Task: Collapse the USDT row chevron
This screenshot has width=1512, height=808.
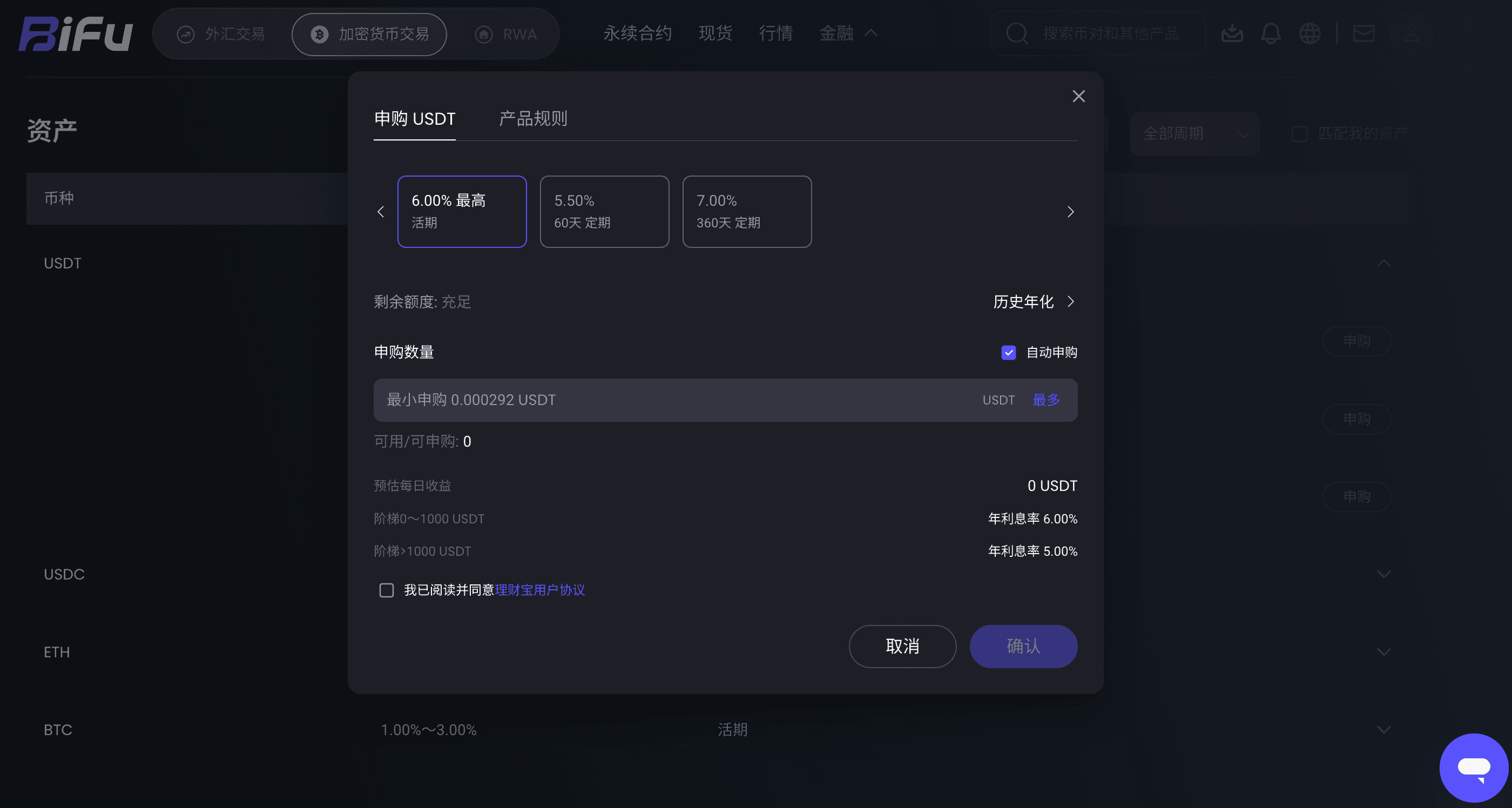Action: tap(1383, 263)
